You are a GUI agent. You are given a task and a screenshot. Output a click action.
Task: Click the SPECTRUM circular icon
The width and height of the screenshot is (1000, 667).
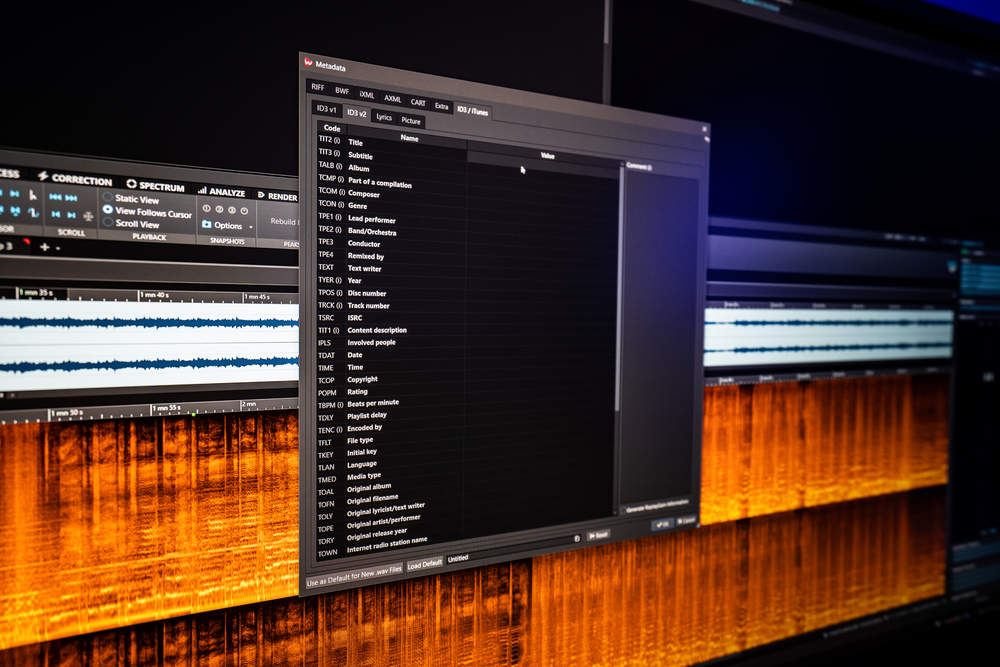tap(131, 183)
